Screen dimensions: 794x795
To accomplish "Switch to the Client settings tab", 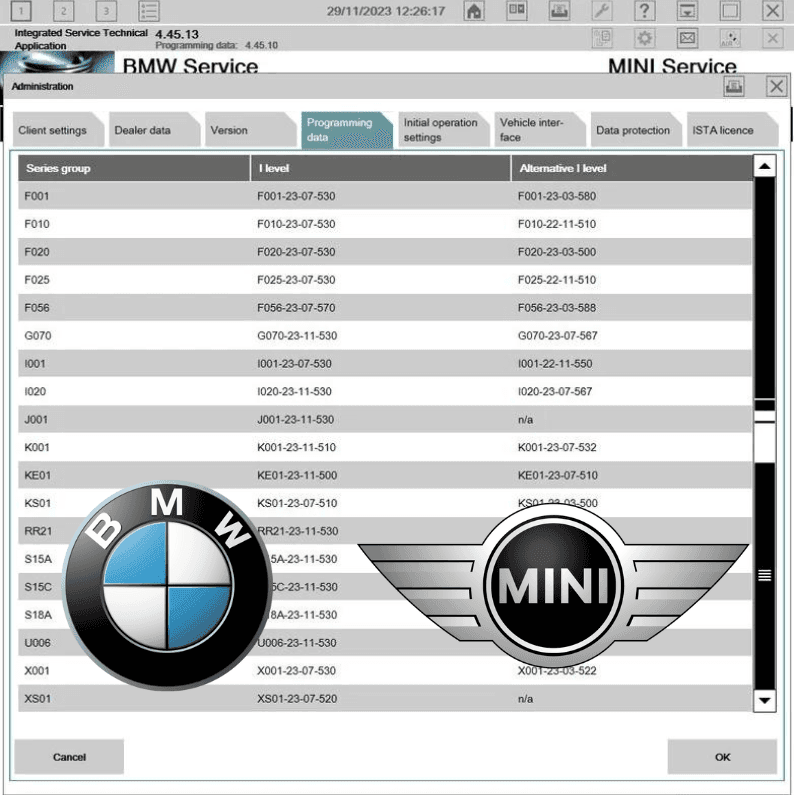I will (x=58, y=130).
